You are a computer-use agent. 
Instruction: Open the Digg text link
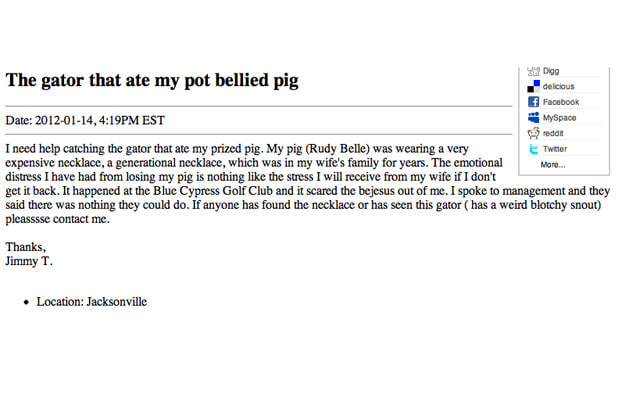[551, 71]
